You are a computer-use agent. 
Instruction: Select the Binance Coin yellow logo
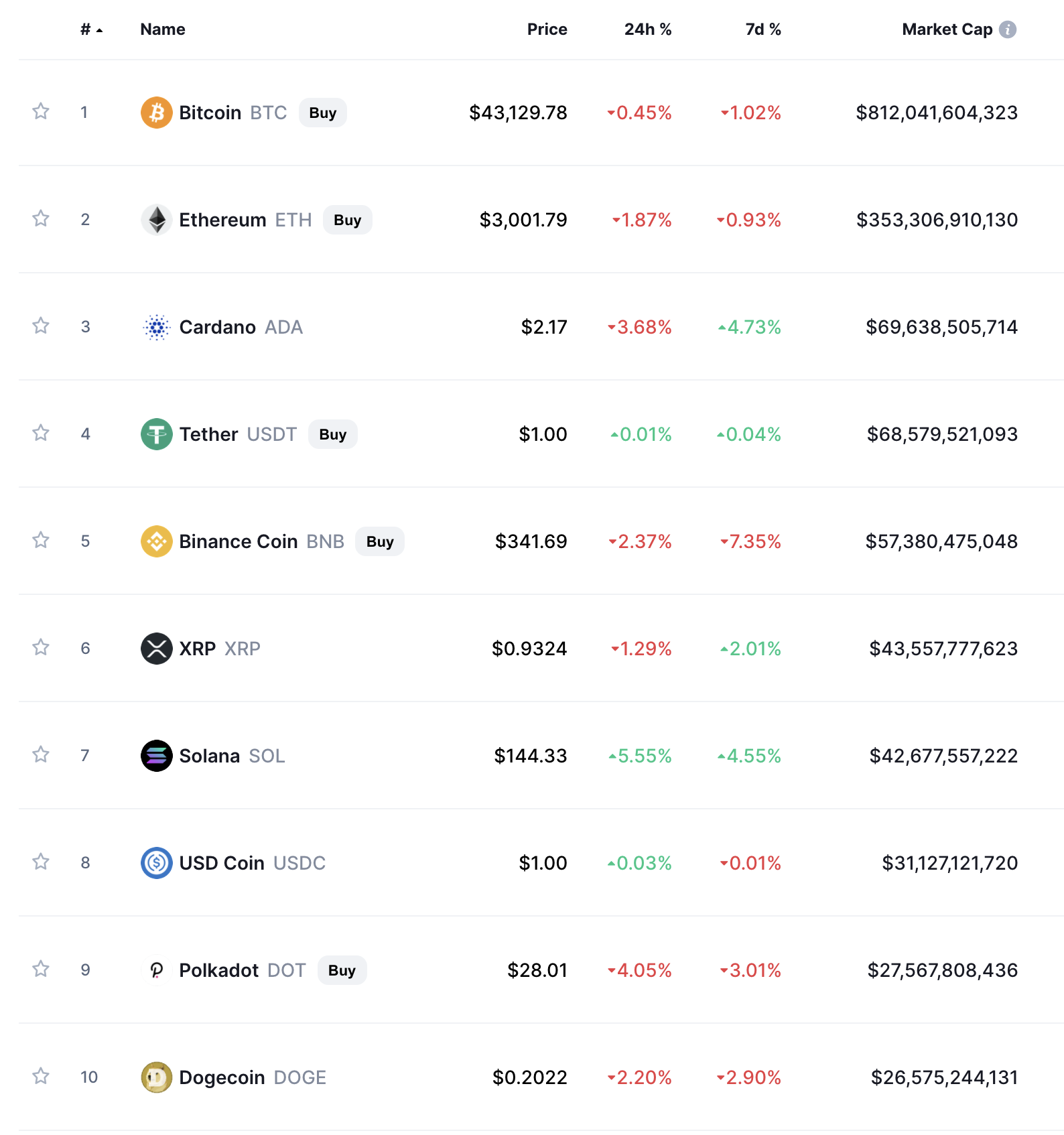tap(156, 541)
